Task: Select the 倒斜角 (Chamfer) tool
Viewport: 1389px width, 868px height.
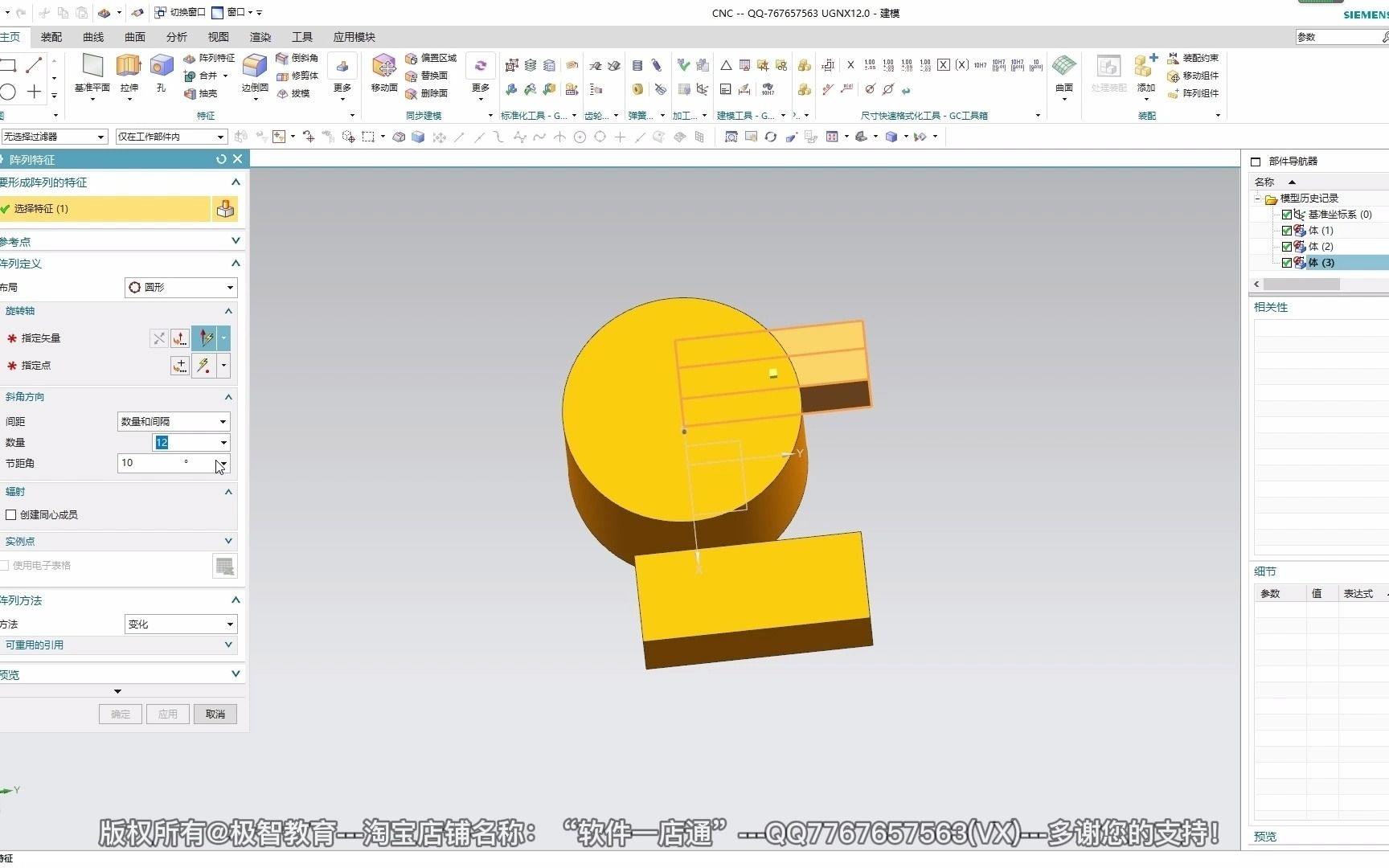Action: coord(294,59)
